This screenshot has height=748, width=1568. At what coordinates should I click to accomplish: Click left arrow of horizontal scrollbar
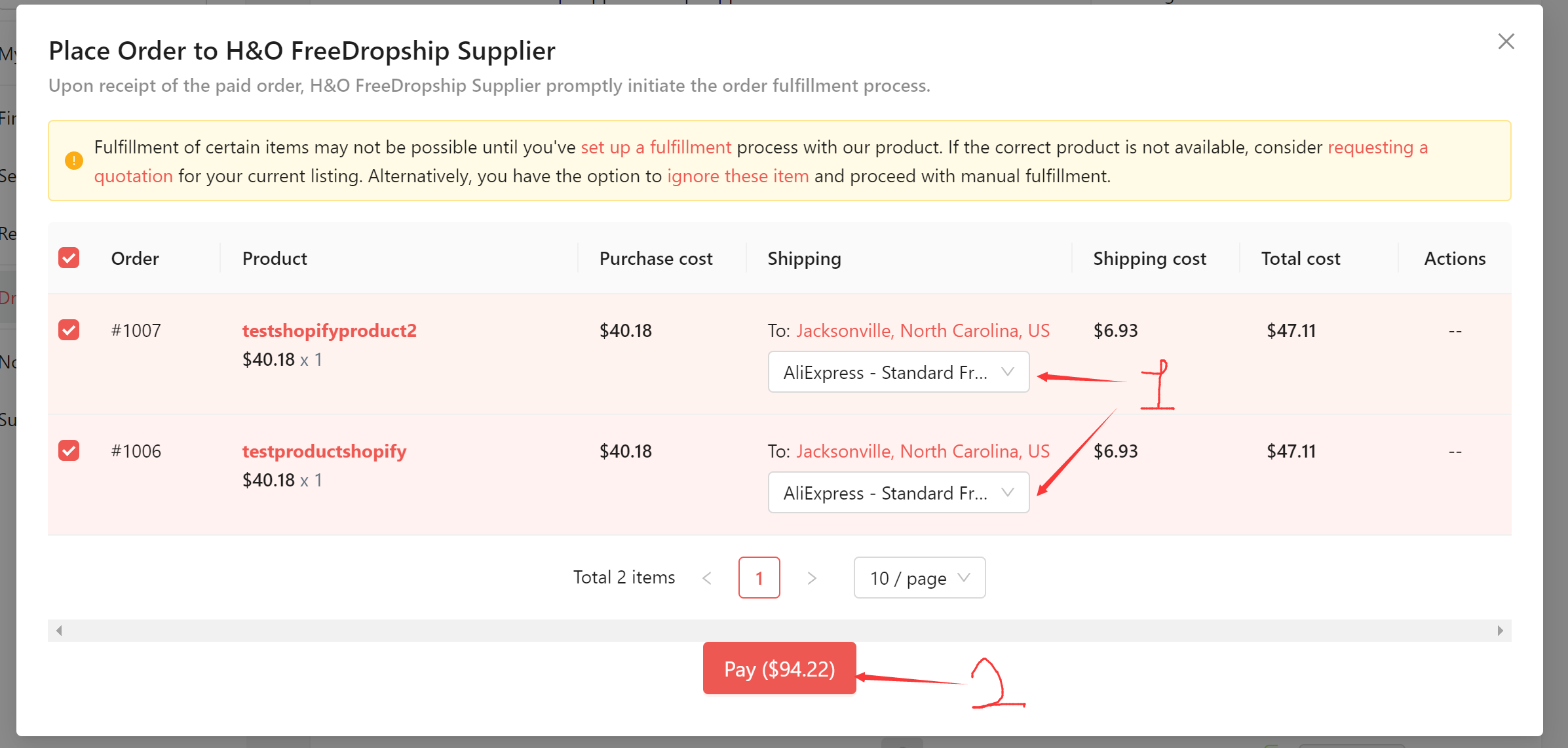tap(59, 631)
